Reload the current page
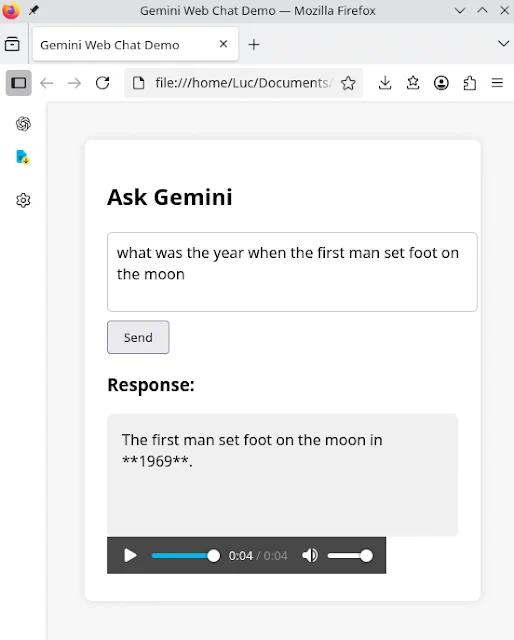This screenshot has width=514, height=640. pos(102,83)
